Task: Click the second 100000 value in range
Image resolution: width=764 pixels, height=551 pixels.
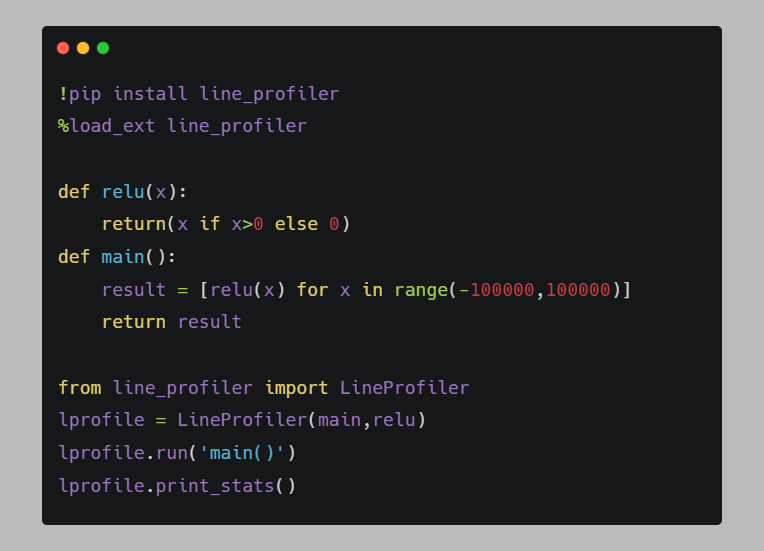Action: 578,290
